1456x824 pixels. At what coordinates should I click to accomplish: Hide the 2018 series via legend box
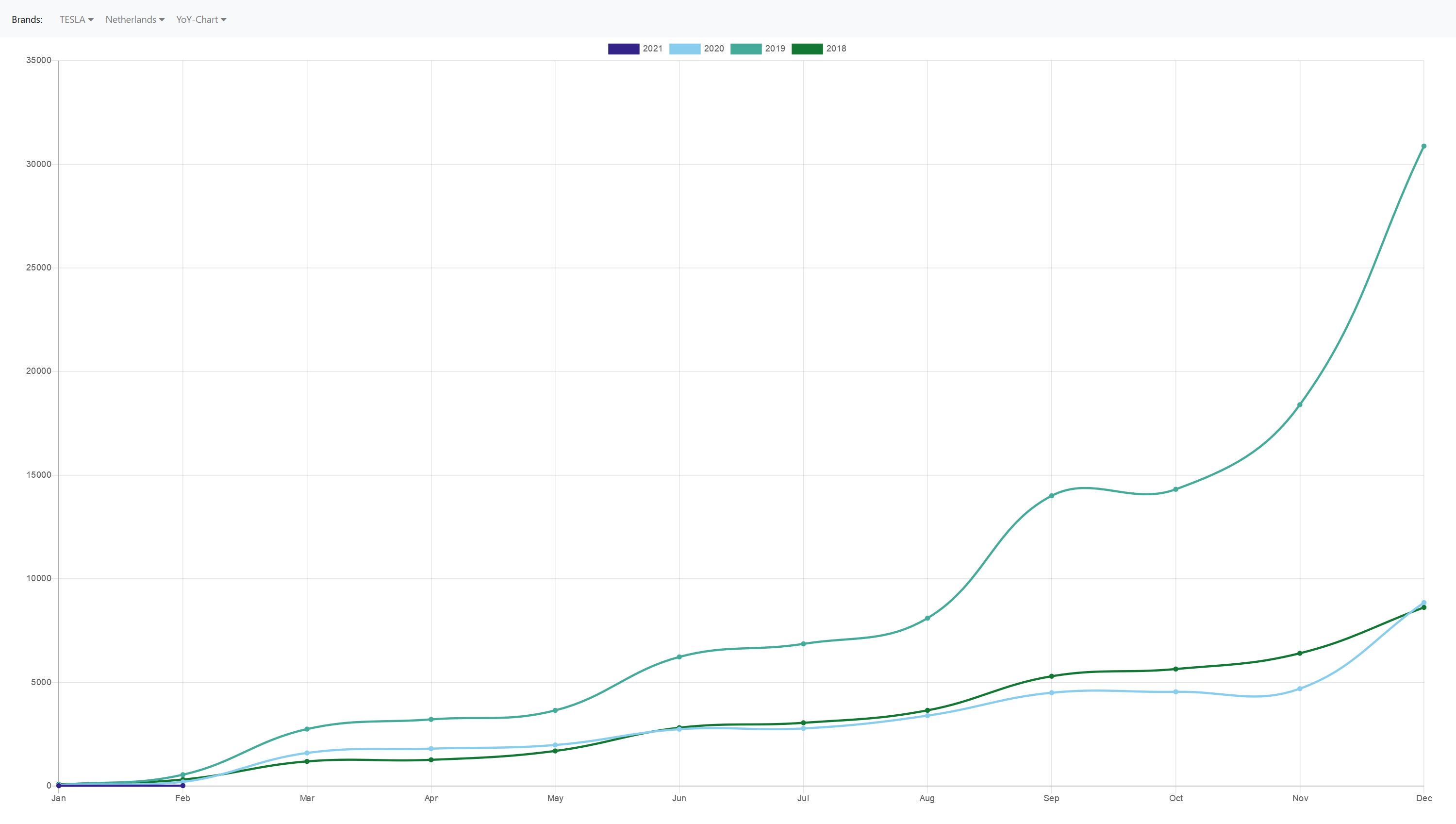point(807,49)
